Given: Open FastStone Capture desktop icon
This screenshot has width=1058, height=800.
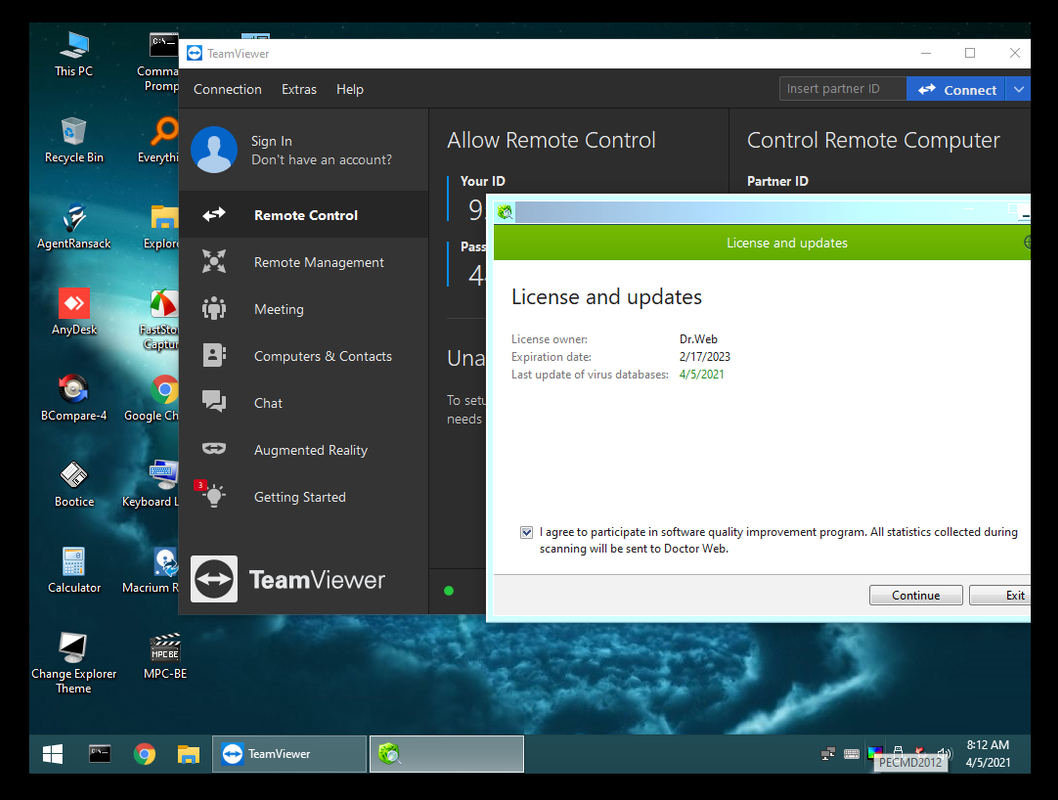Looking at the screenshot, I should click(x=161, y=320).
